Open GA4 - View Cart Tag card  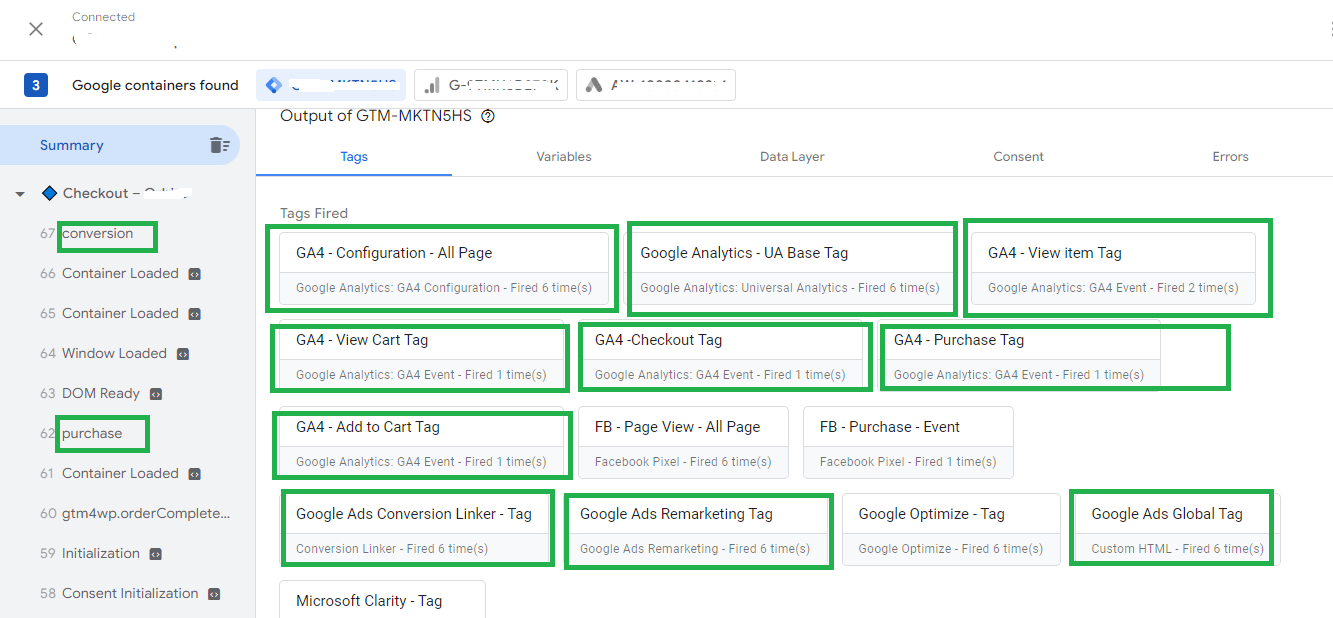(x=421, y=356)
